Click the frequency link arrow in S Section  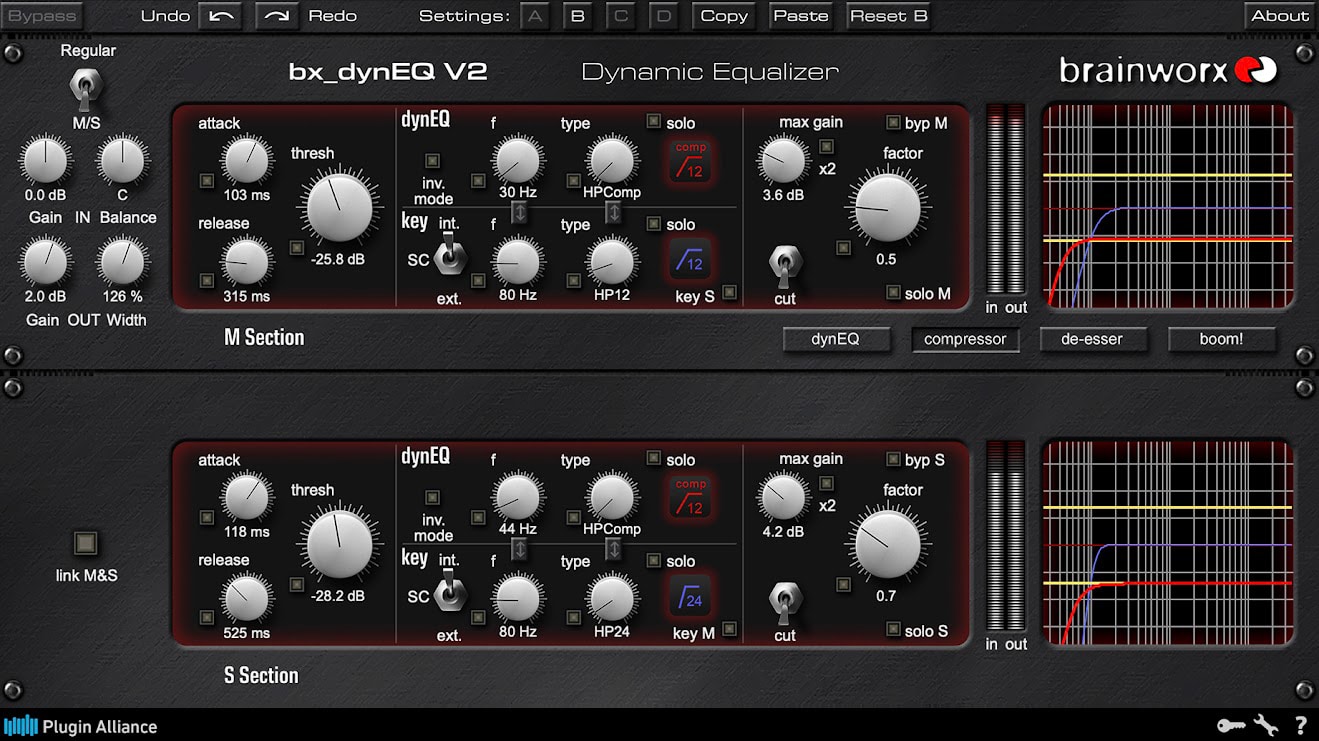click(x=519, y=549)
